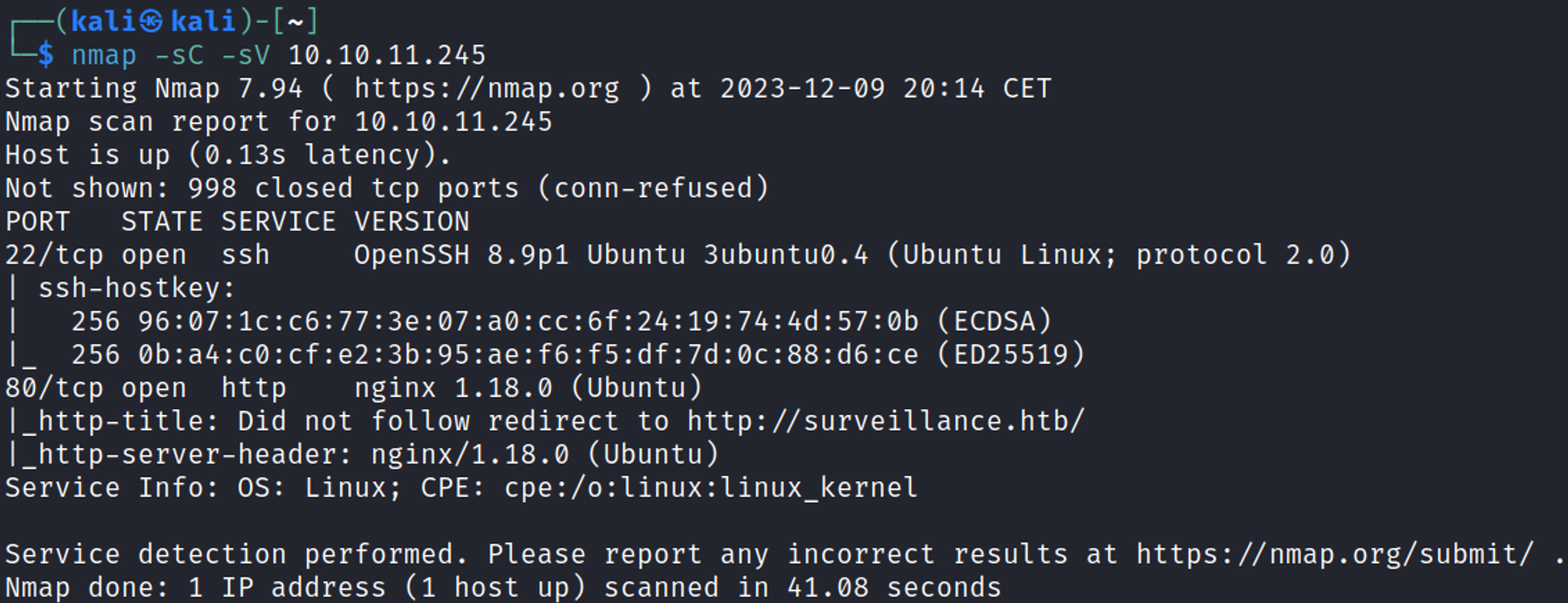
Task: Click the 80/tcp port entry
Action: [54, 388]
